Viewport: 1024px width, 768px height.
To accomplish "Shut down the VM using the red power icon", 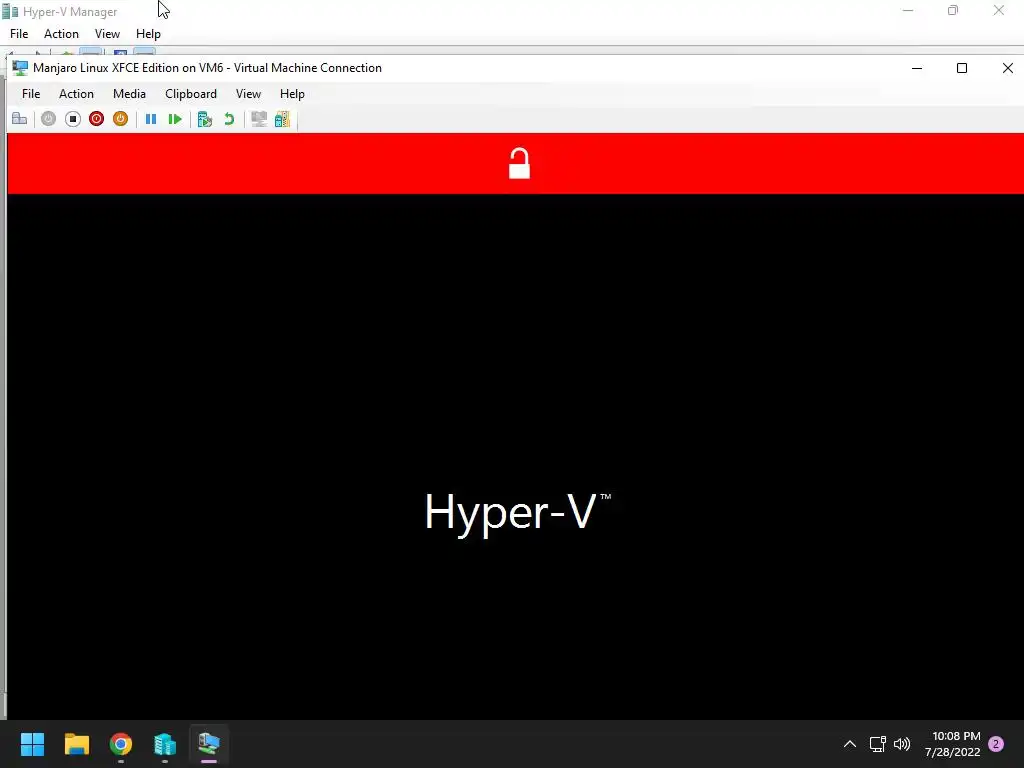I will [x=97, y=119].
